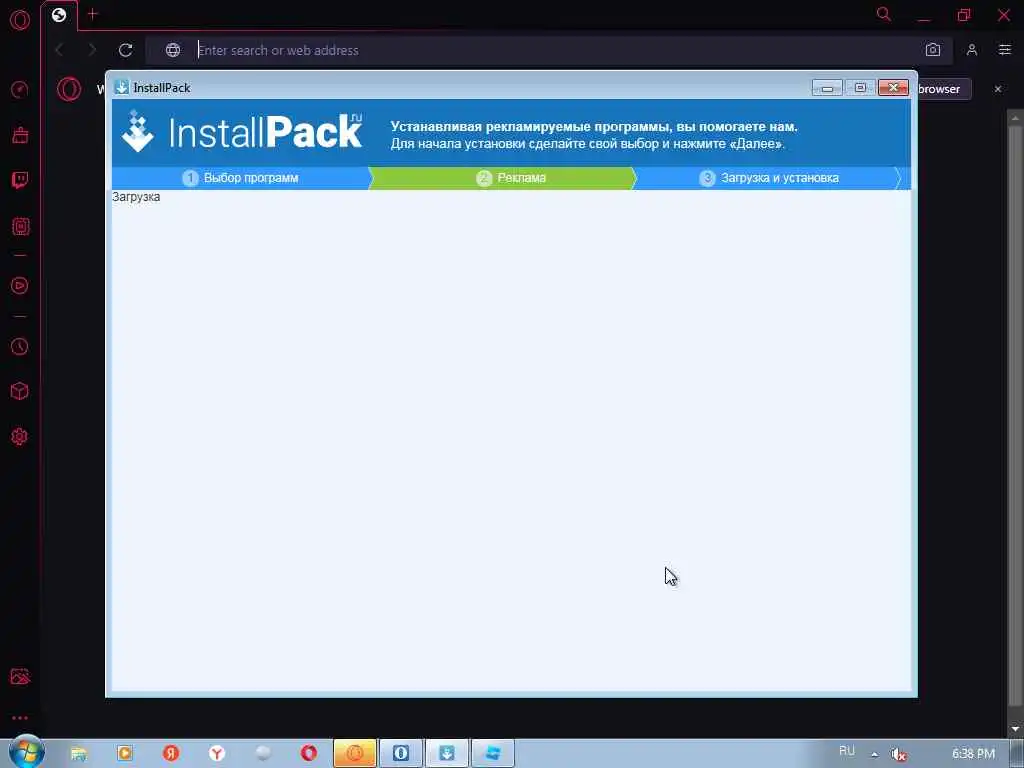Open tab search magnifier in title bar
This screenshot has width=1024, height=768.
[884, 14]
